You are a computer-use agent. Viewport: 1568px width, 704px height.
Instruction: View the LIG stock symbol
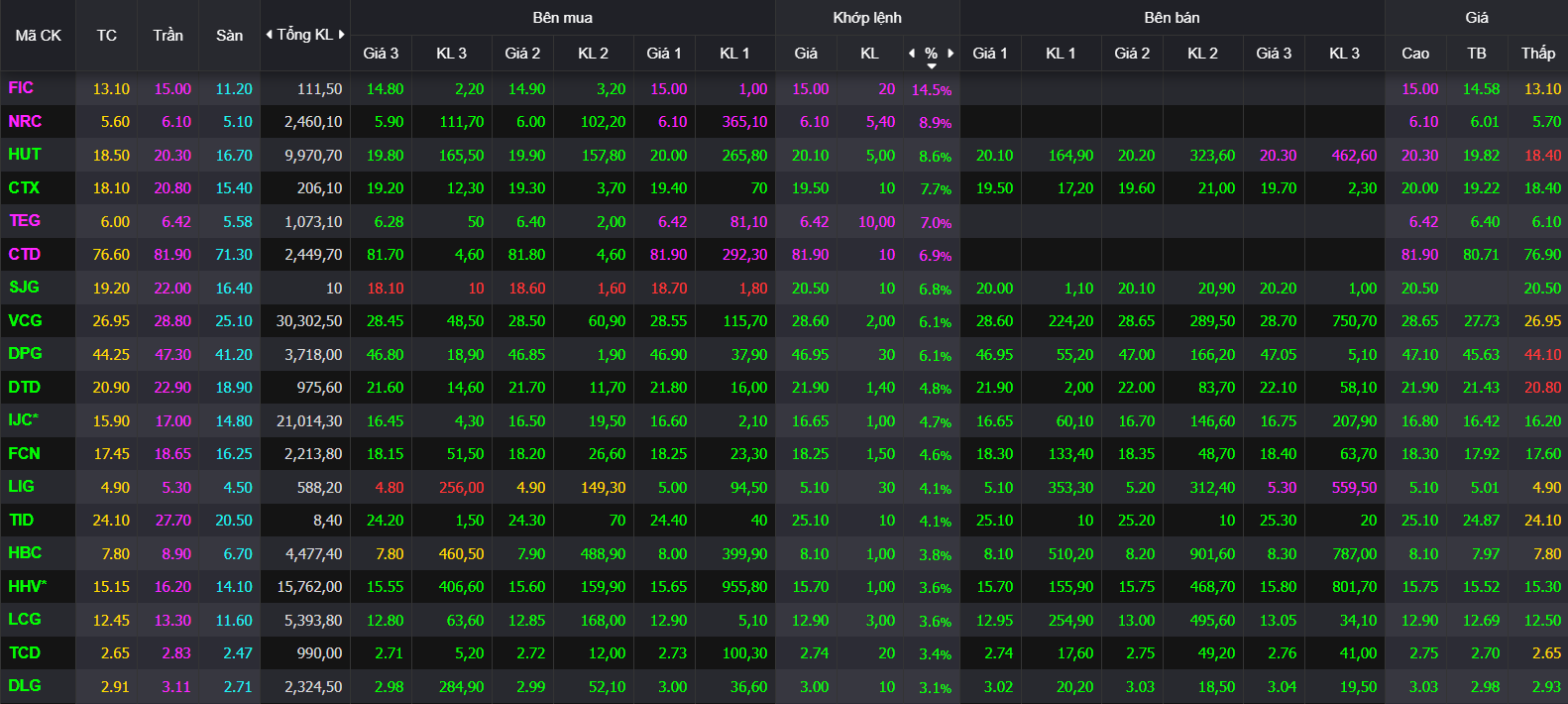click(x=21, y=487)
